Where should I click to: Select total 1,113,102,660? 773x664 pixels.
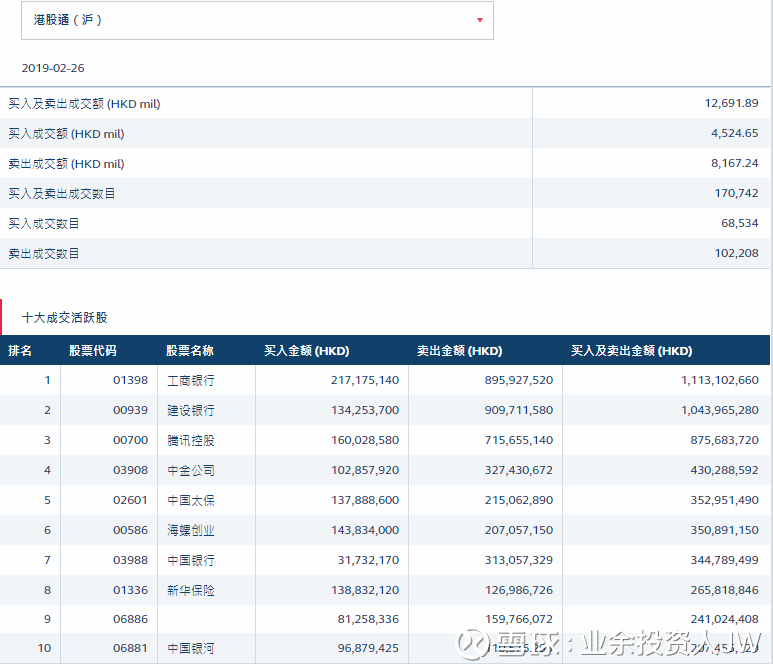coord(720,380)
